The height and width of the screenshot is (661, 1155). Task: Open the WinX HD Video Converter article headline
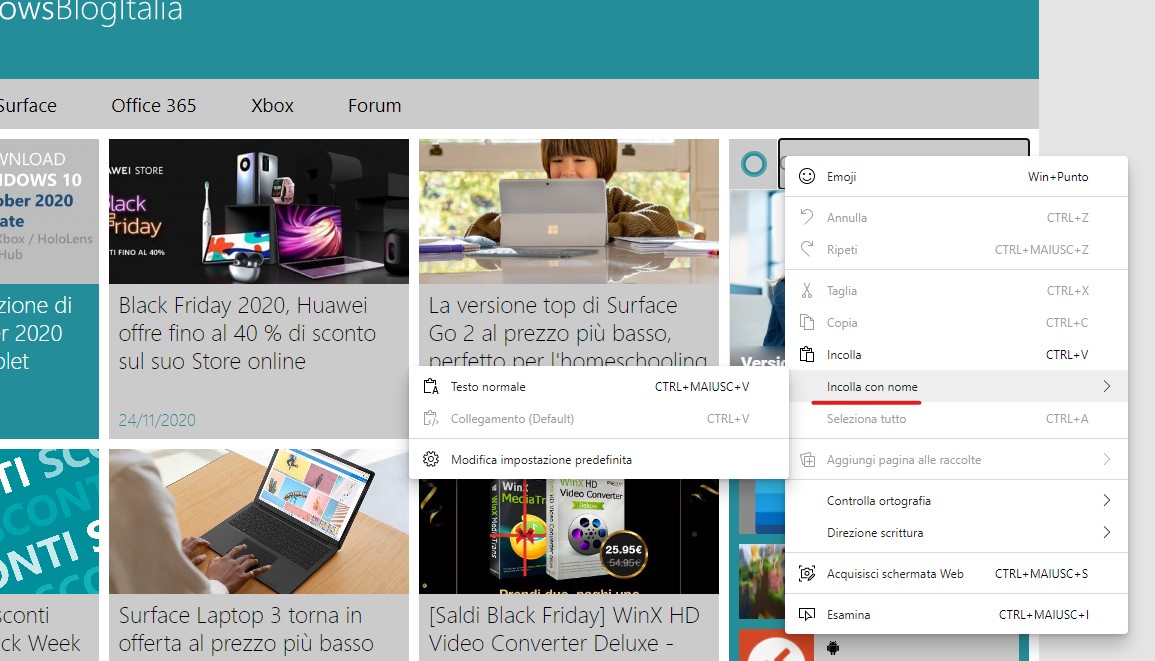pos(564,629)
